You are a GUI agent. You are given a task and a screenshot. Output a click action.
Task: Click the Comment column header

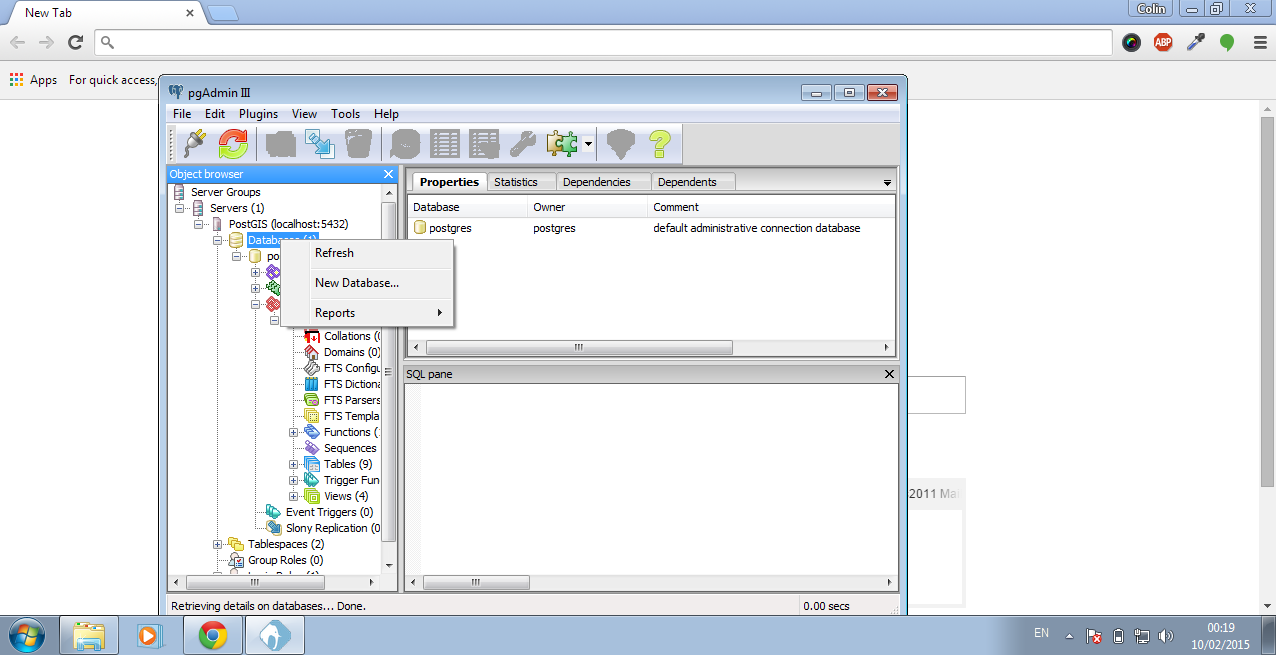770,207
